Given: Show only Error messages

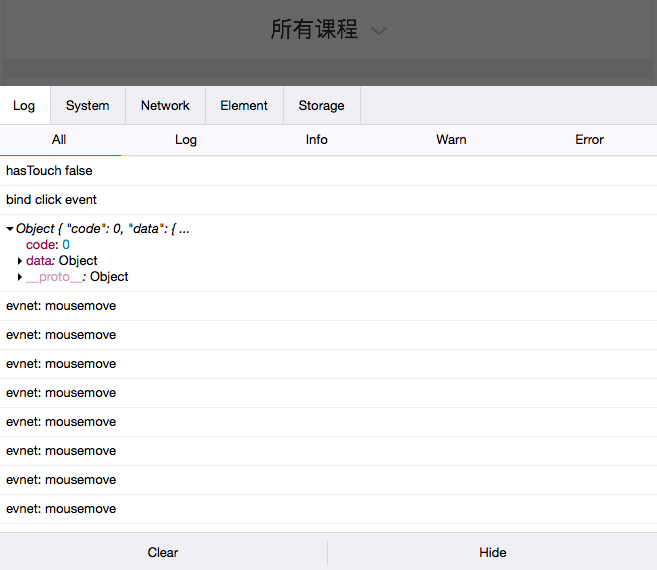Looking at the screenshot, I should pyautogui.click(x=589, y=140).
